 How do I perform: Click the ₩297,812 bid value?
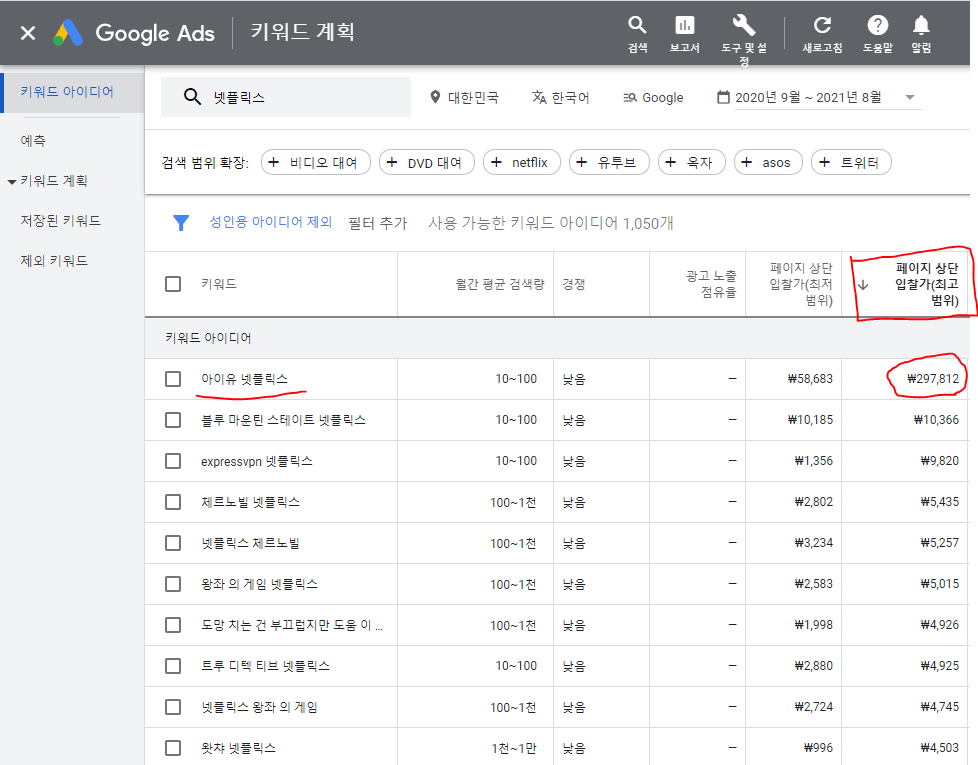[x=932, y=379]
